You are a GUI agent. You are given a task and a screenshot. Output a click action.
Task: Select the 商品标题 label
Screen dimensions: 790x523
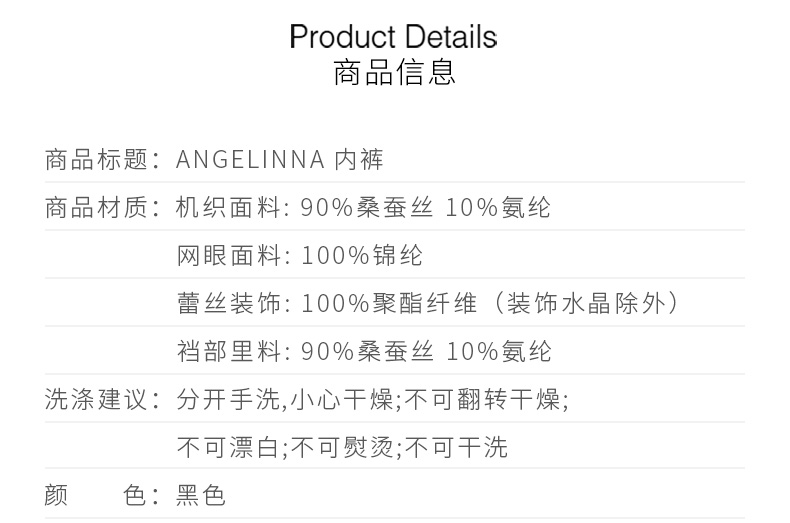pyautogui.click(x=96, y=159)
